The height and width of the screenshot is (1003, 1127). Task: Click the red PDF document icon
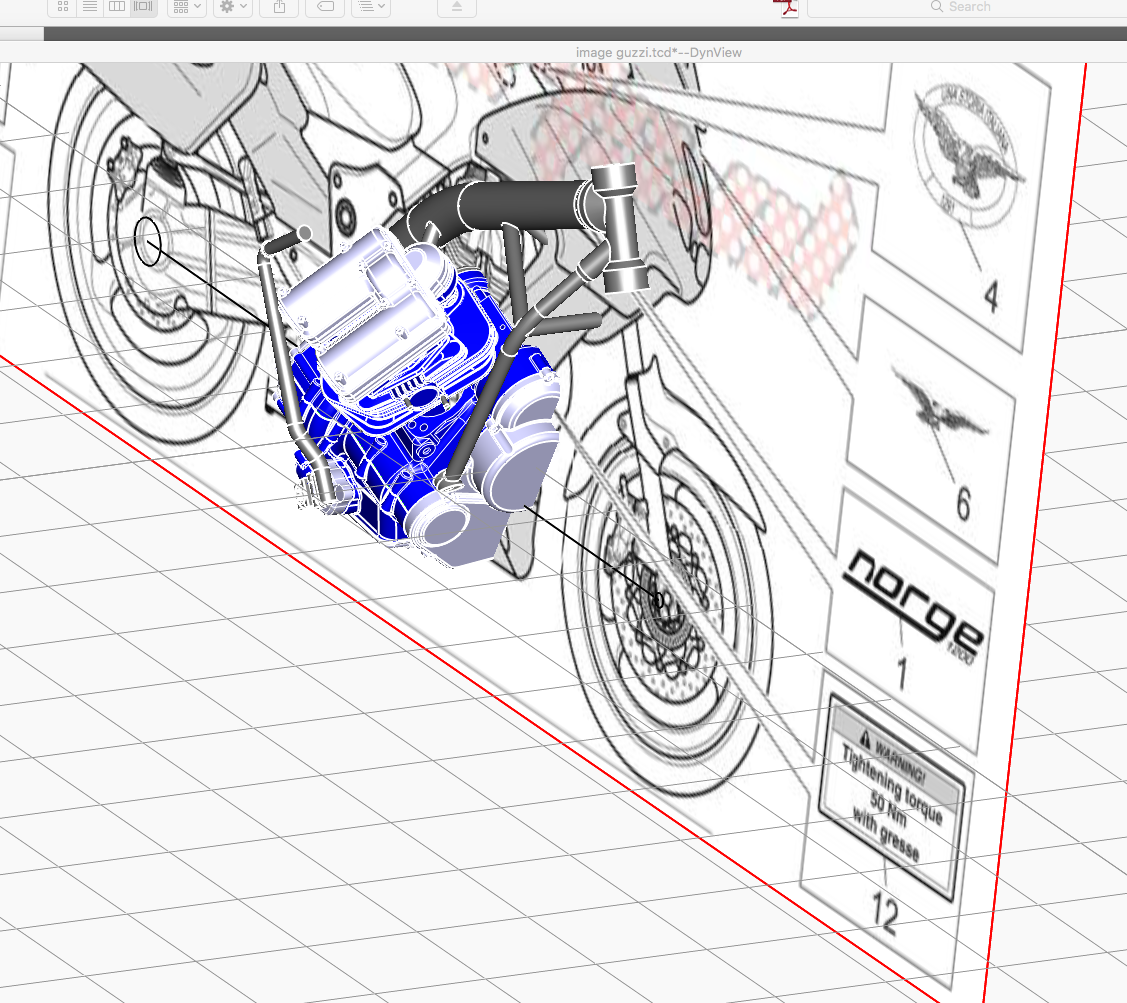[788, 8]
